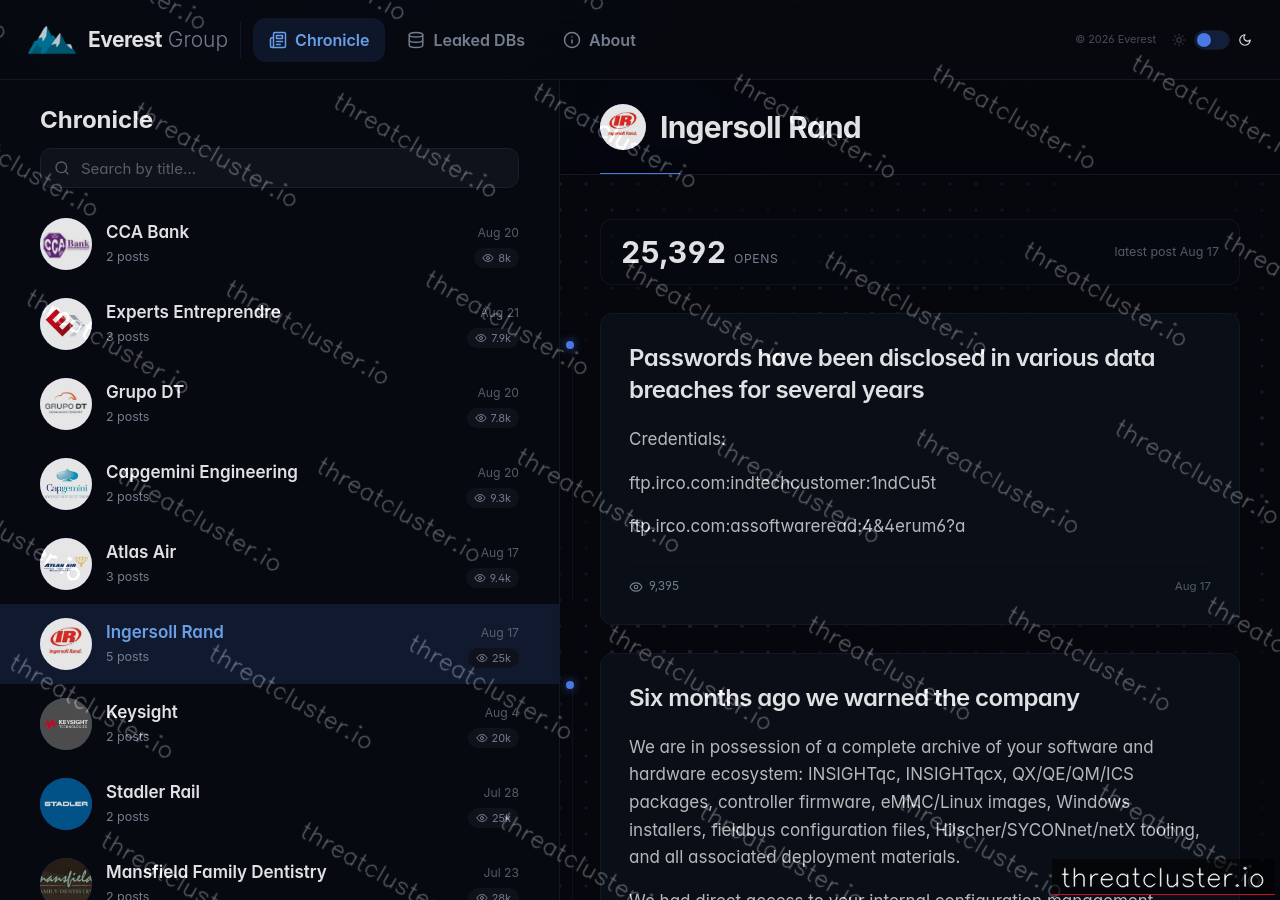
Task: Click the search magnifier icon
Action: (62, 168)
